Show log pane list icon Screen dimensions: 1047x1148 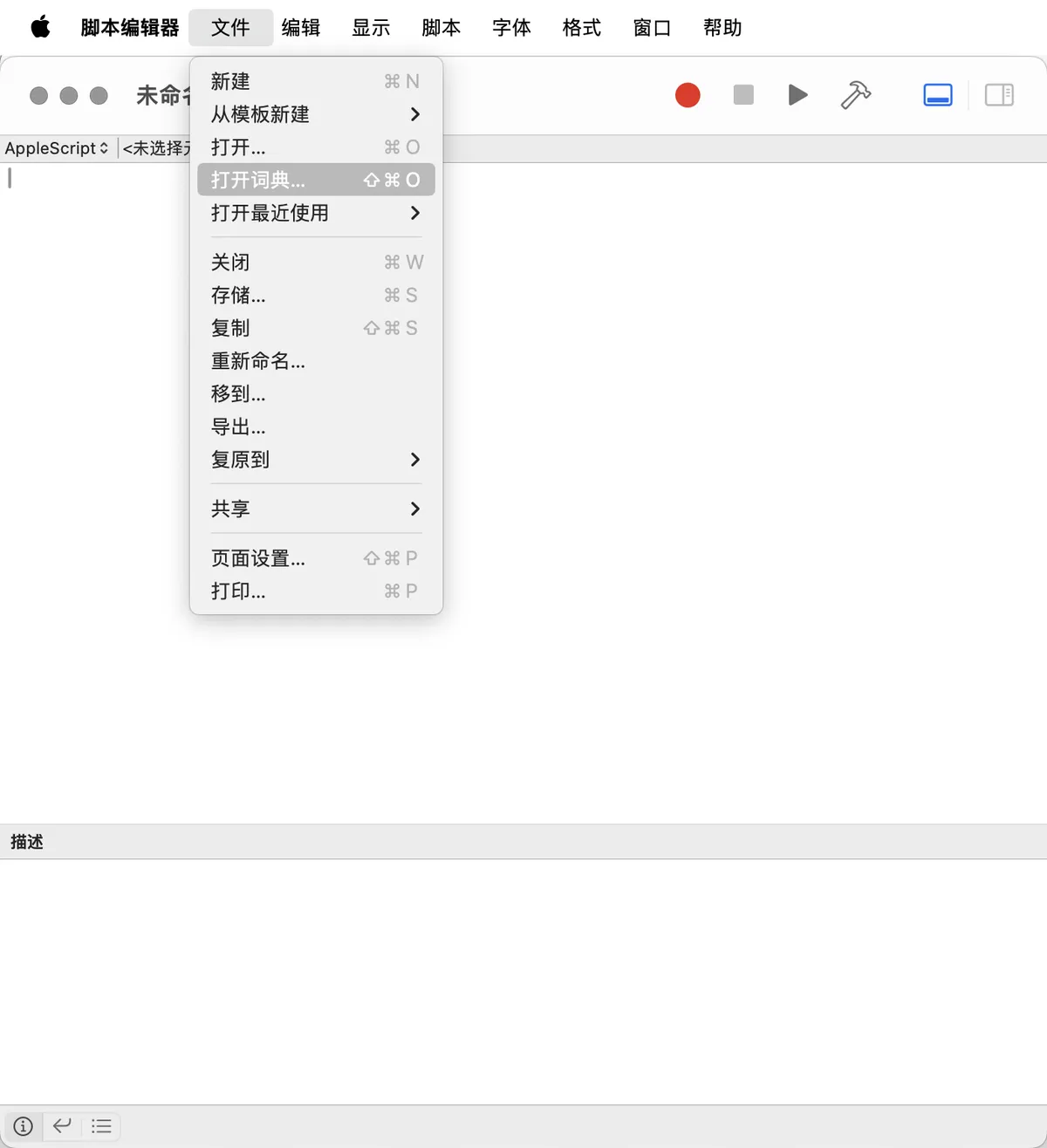(101, 1126)
